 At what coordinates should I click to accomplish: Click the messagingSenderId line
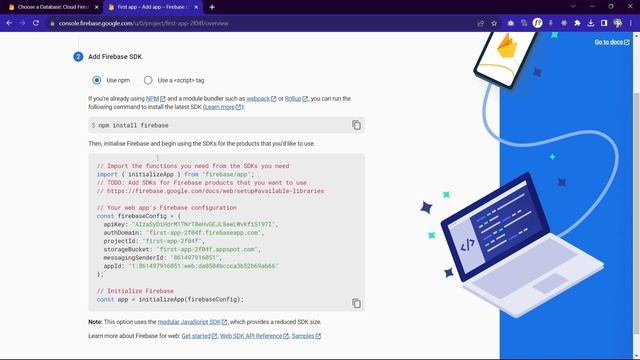click(x=163, y=258)
